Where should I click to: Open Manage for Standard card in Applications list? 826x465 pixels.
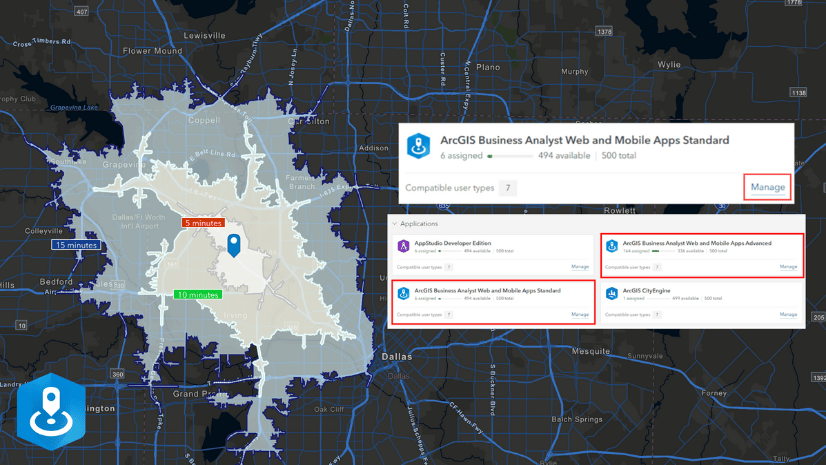[x=580, y=314]
